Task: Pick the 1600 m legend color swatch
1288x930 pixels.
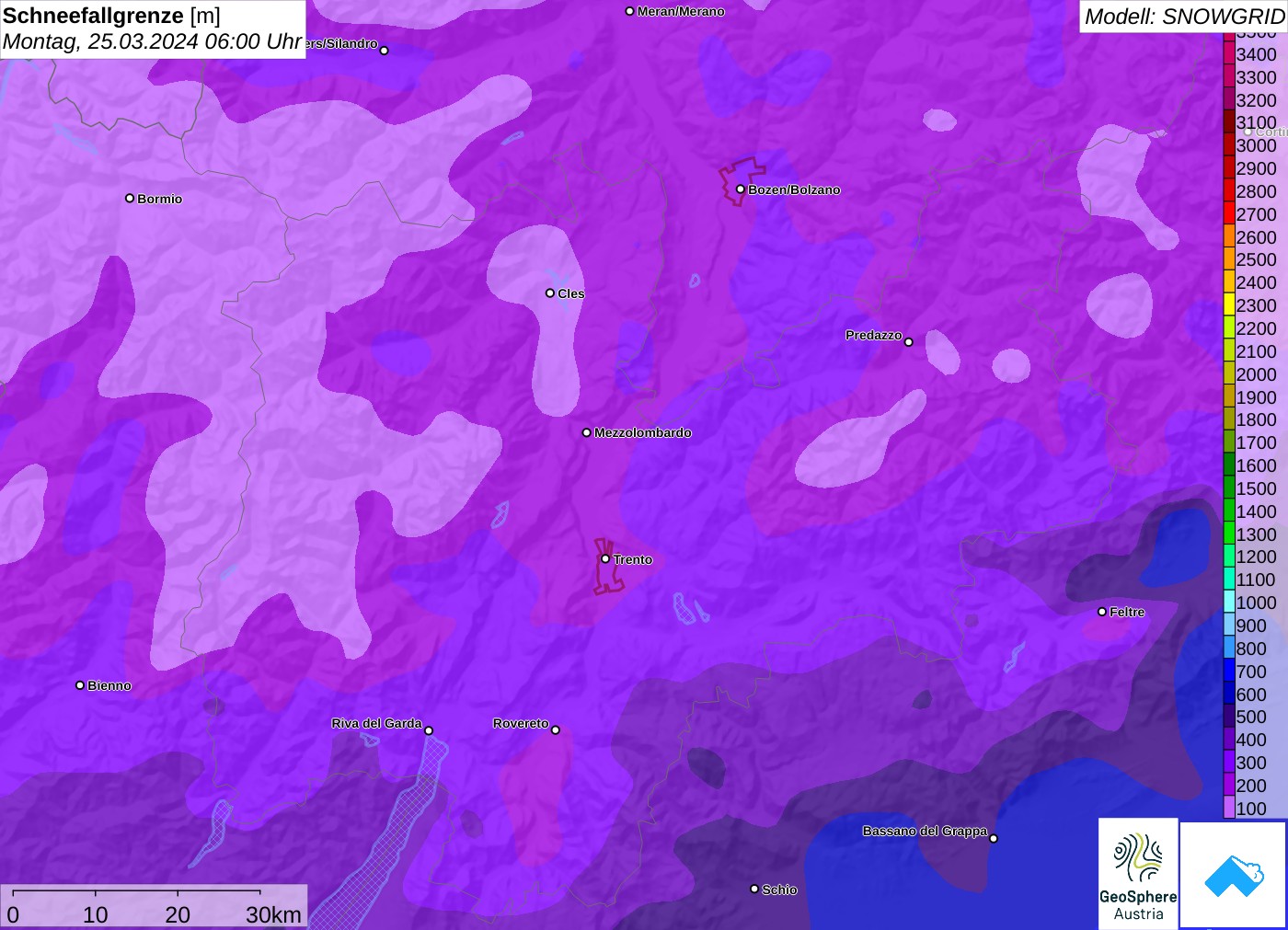Action: 1229,465
